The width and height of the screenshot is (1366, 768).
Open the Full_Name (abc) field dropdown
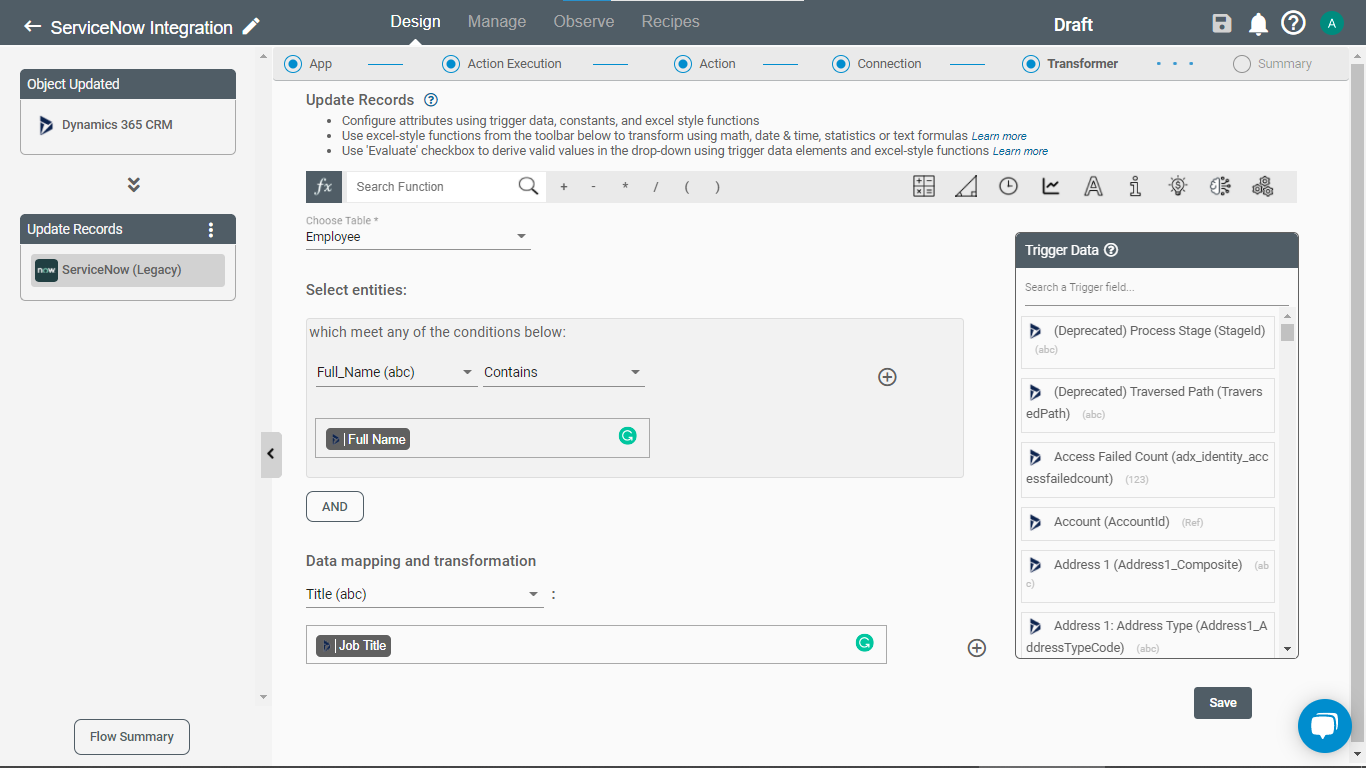[396, 373]
